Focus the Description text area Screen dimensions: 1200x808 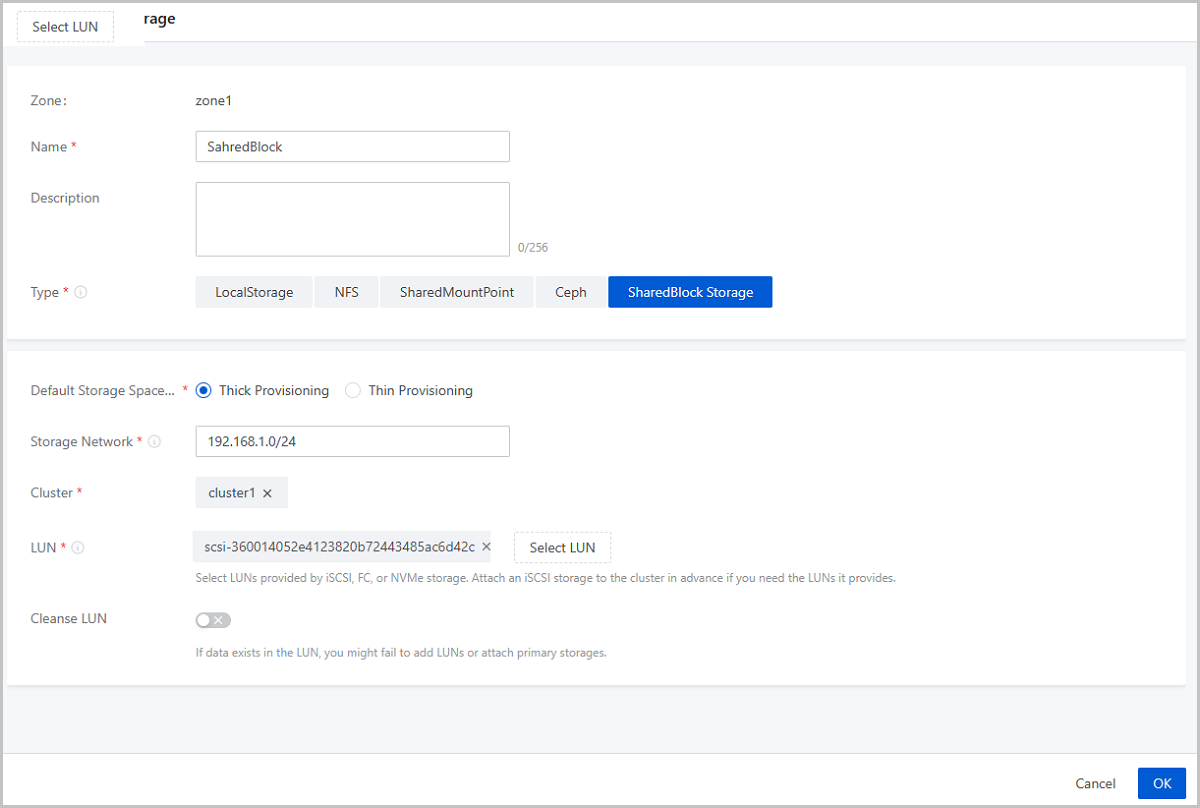(352, 219)
